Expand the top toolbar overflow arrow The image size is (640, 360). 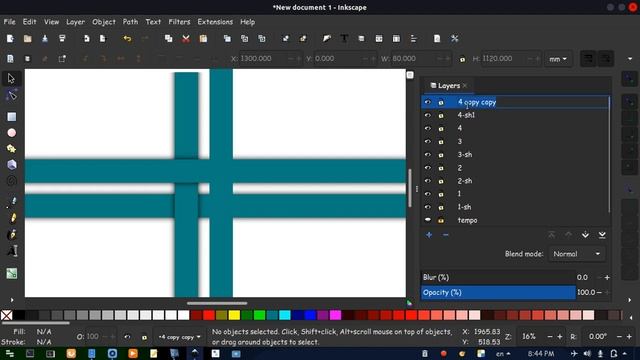(x=630, y=59)
